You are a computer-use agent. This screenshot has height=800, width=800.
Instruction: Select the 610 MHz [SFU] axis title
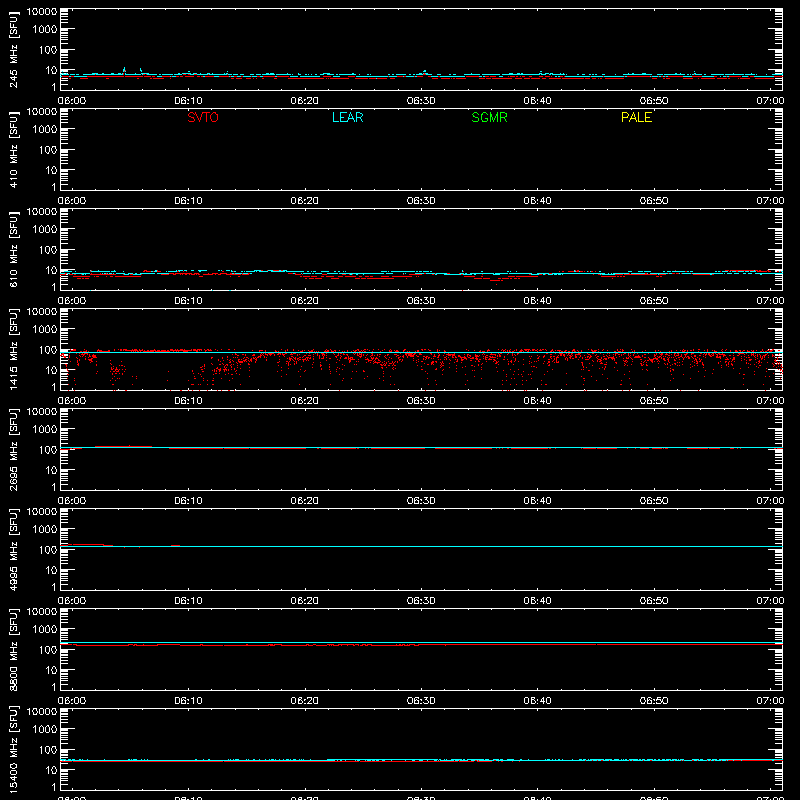[14, 250]
